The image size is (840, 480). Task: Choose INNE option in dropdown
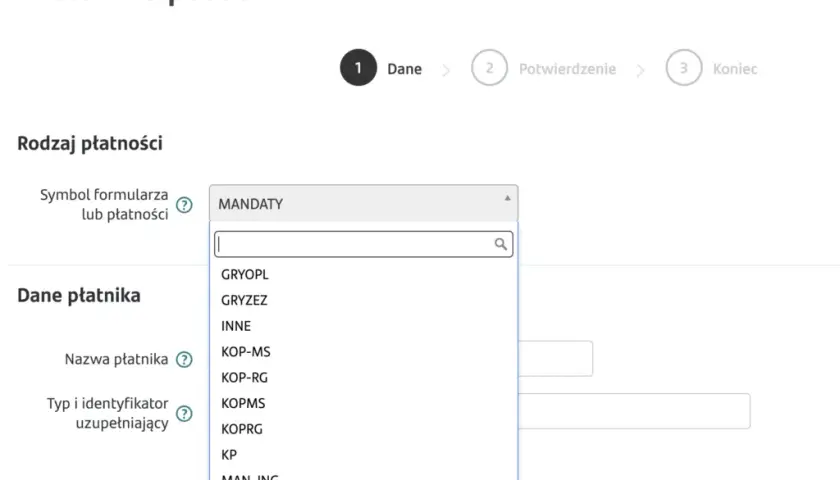point(363,326)
